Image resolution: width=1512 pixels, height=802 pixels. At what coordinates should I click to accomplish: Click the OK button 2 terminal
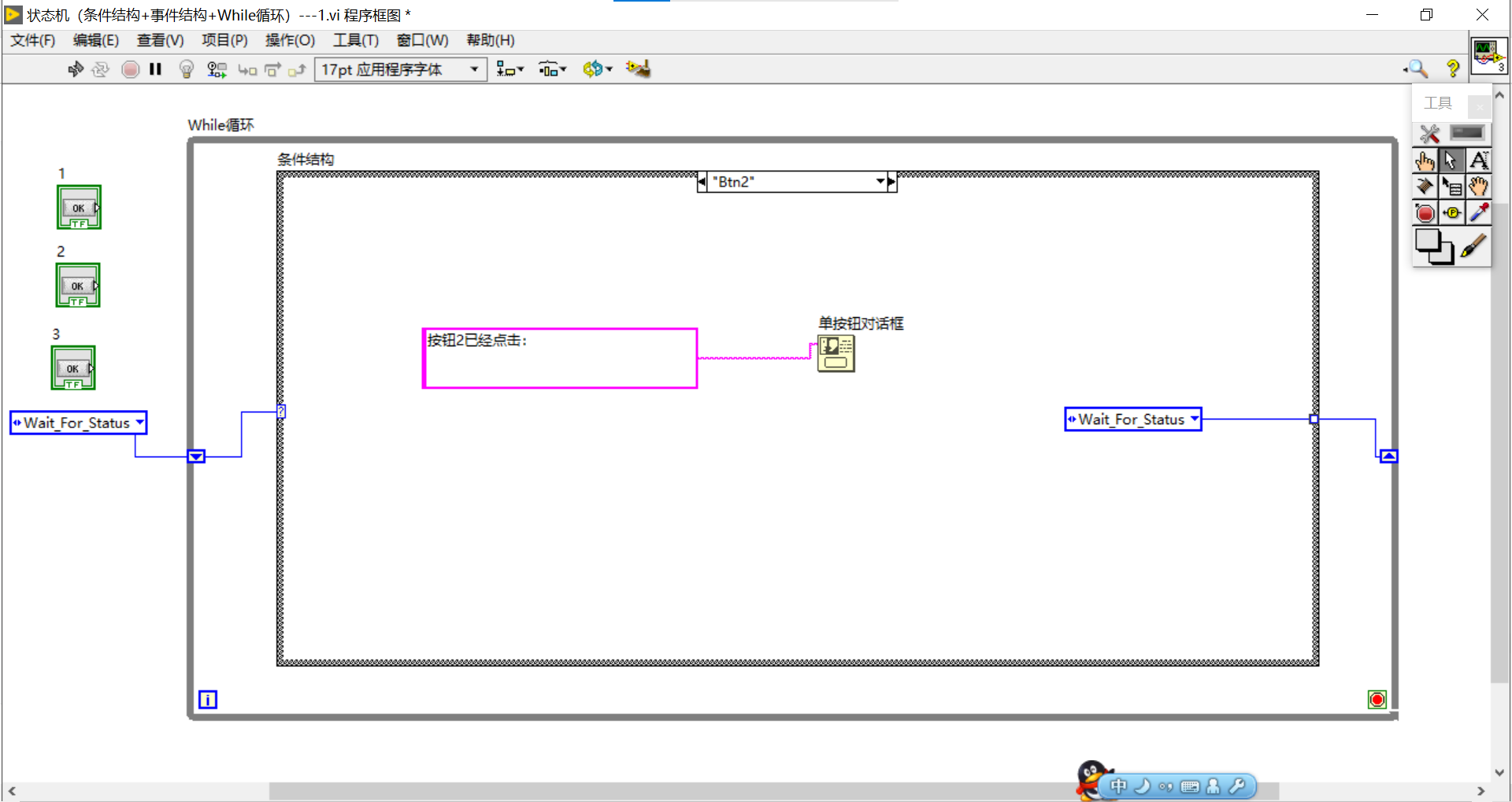[77, 285]
